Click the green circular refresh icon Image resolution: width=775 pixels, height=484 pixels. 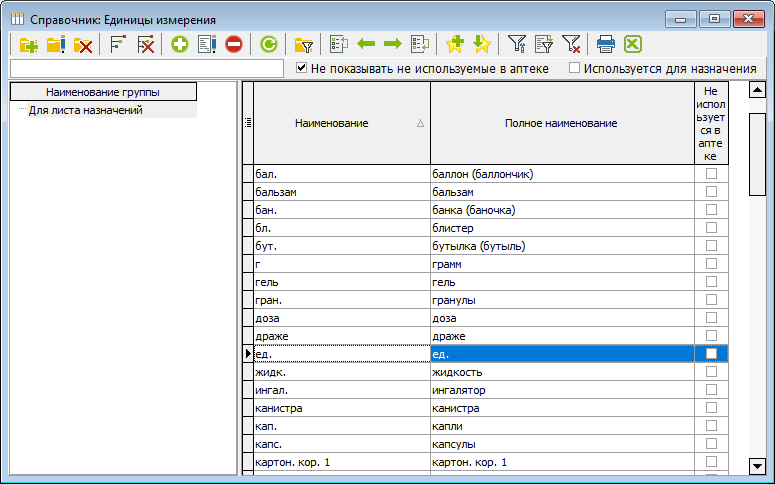[x=268, y=44]
